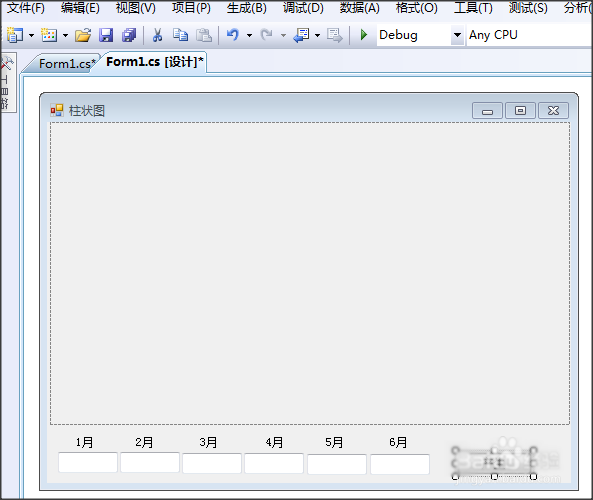Screen dimensions: 593x500
Task: Click the Copy toolbar icon
Action: [x=180, y=35]
